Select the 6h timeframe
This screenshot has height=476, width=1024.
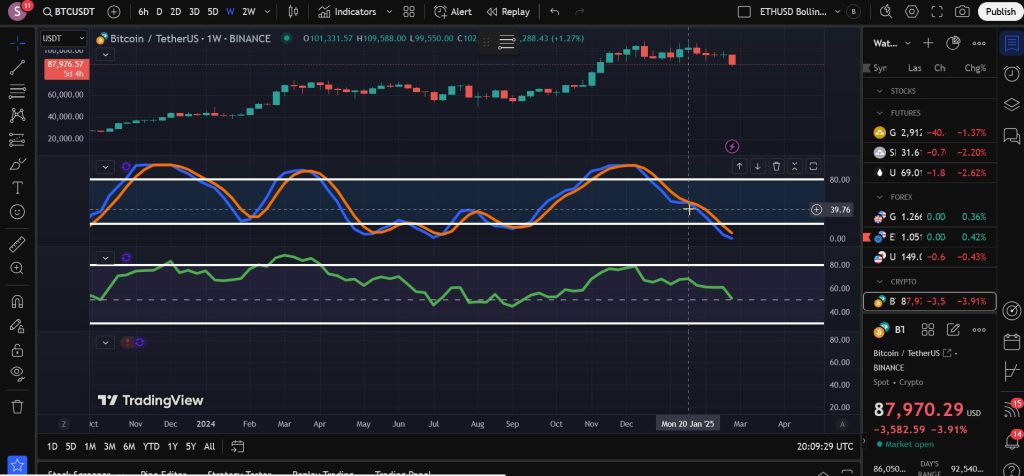point(143,12)
